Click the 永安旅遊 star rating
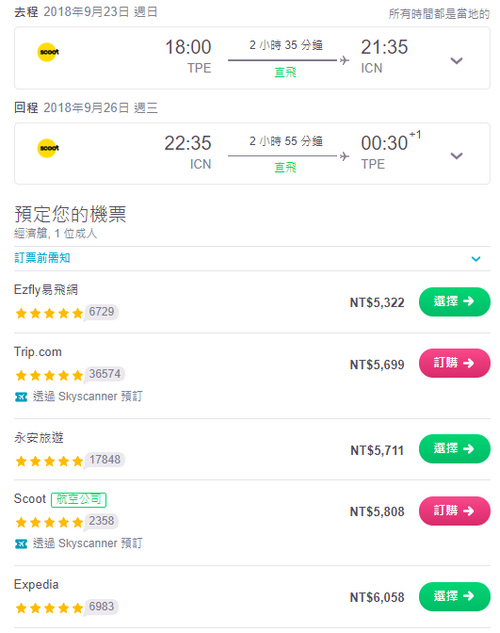Viewport: 500px width, 633px height. (x=49, y=461)
